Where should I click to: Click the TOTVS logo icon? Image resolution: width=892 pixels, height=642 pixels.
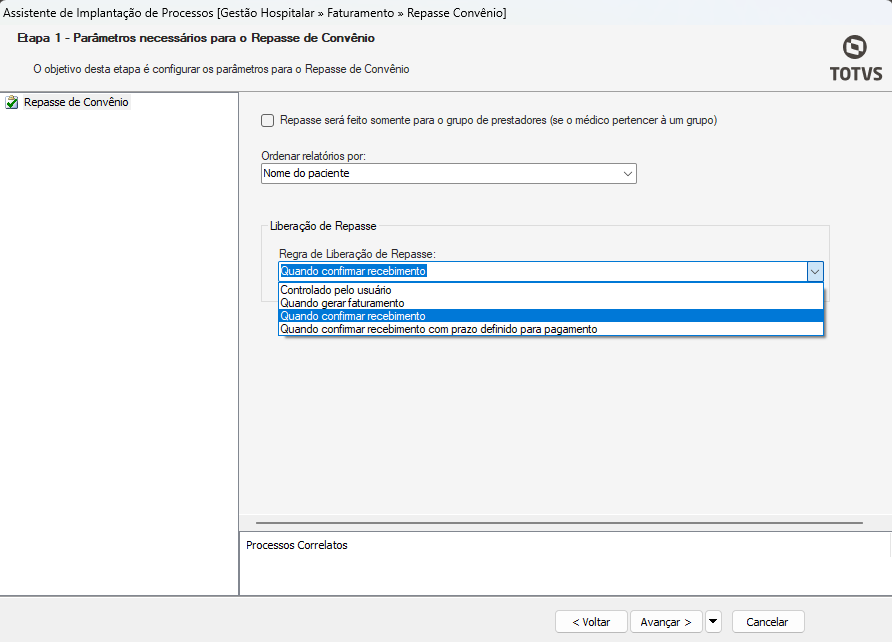[x=854, y=48]
